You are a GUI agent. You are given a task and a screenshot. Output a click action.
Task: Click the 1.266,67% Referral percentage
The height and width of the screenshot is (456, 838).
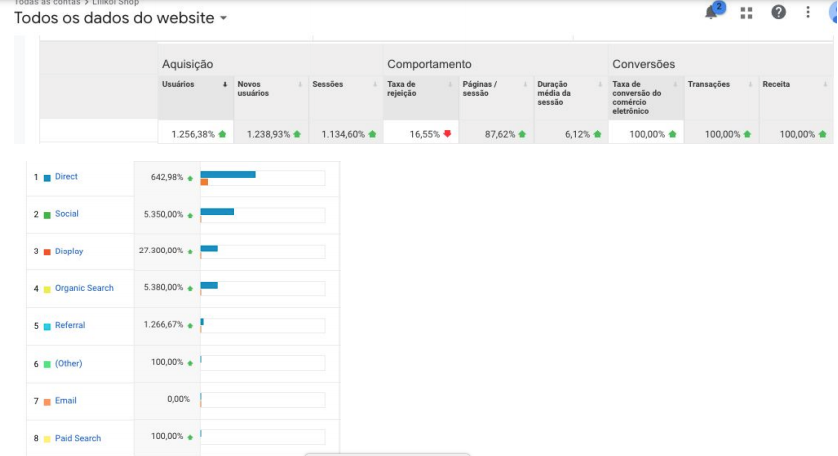pos(163,324)
